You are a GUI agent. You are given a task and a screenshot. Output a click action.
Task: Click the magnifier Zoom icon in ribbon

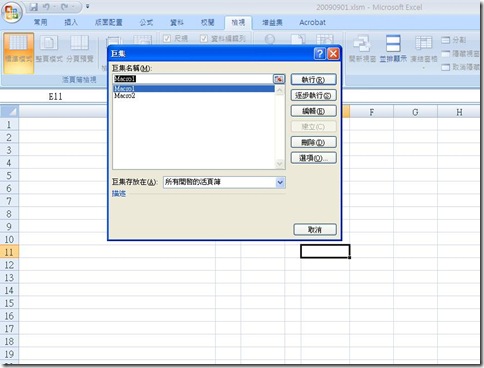coord(270,39)
